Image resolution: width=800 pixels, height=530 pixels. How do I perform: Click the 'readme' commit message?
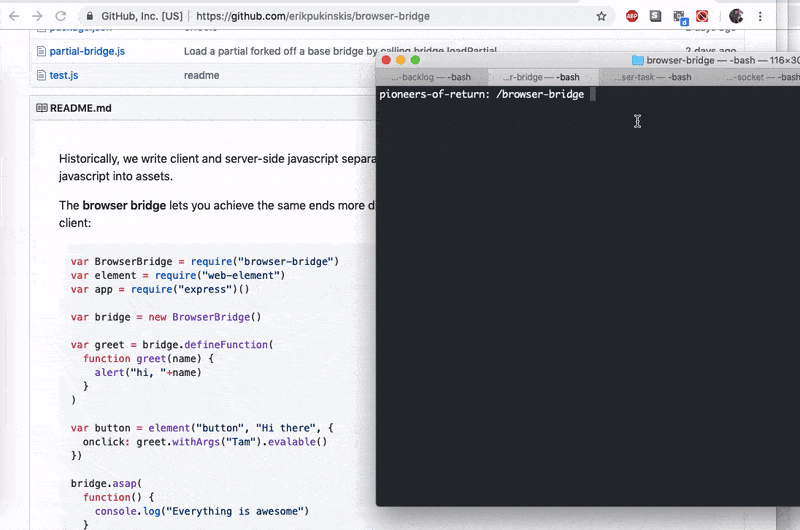202,75
